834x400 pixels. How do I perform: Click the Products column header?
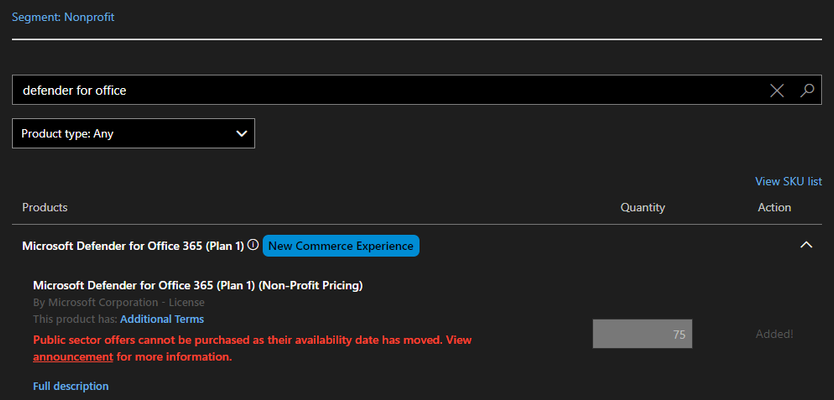[x=45, y=207]
